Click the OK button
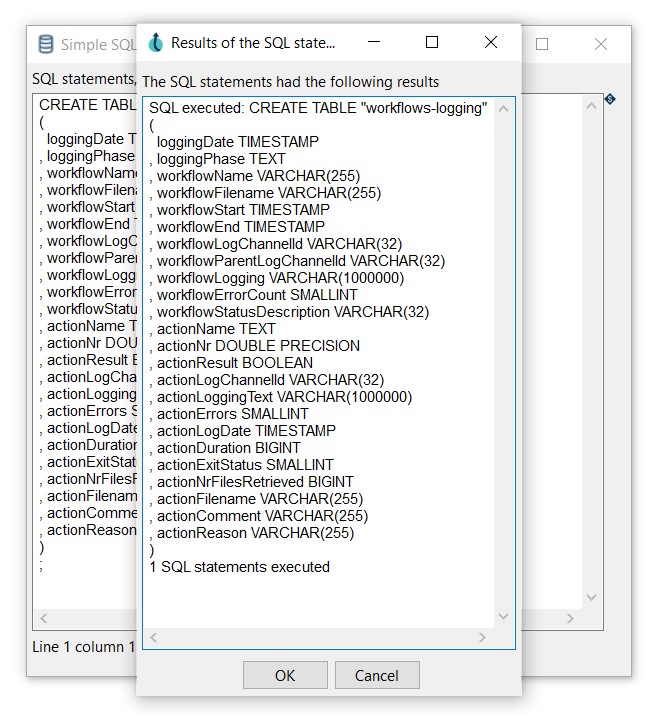The height and width of the screenshot is (717, 657). 284,675
